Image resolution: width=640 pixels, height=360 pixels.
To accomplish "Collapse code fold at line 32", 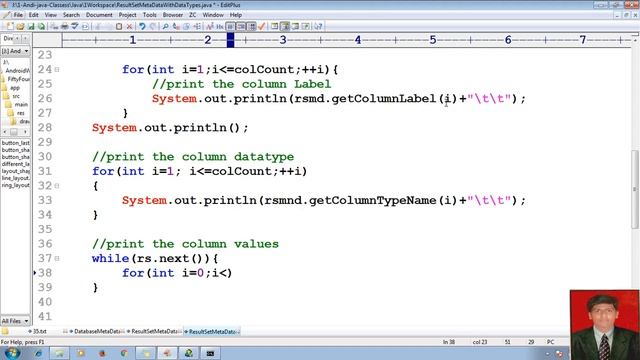I will [57, 186].
